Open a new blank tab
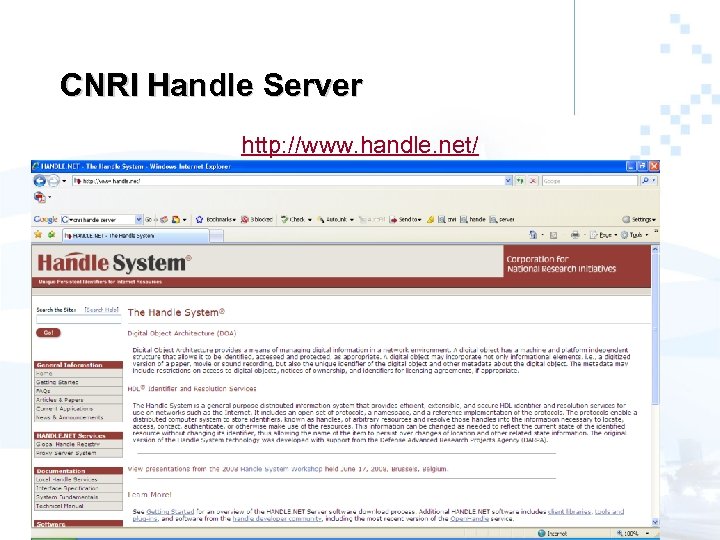This screenshot has height=540, width=720. pos(216,236)
